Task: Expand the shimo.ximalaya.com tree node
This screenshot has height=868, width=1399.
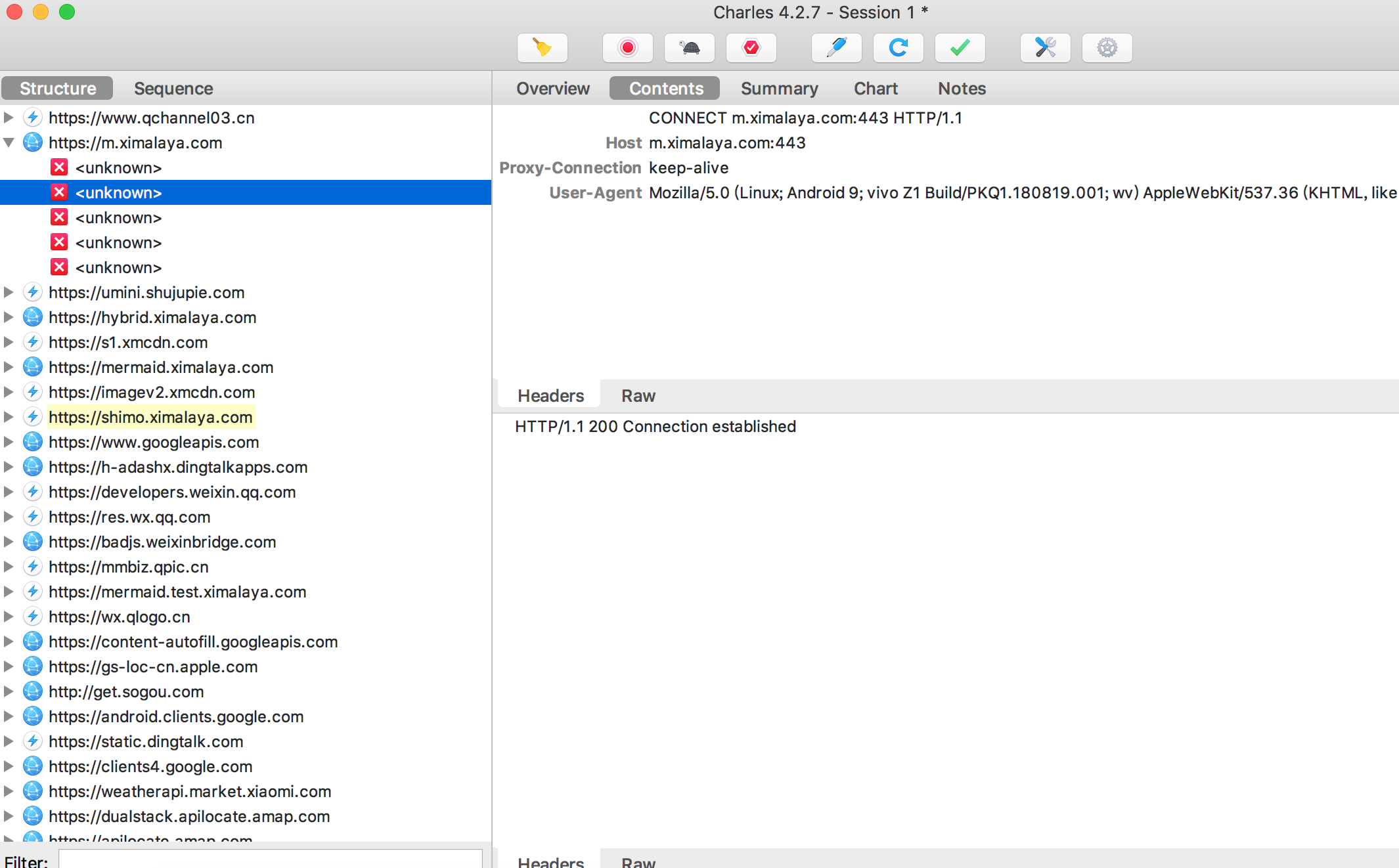Action: 9,417
